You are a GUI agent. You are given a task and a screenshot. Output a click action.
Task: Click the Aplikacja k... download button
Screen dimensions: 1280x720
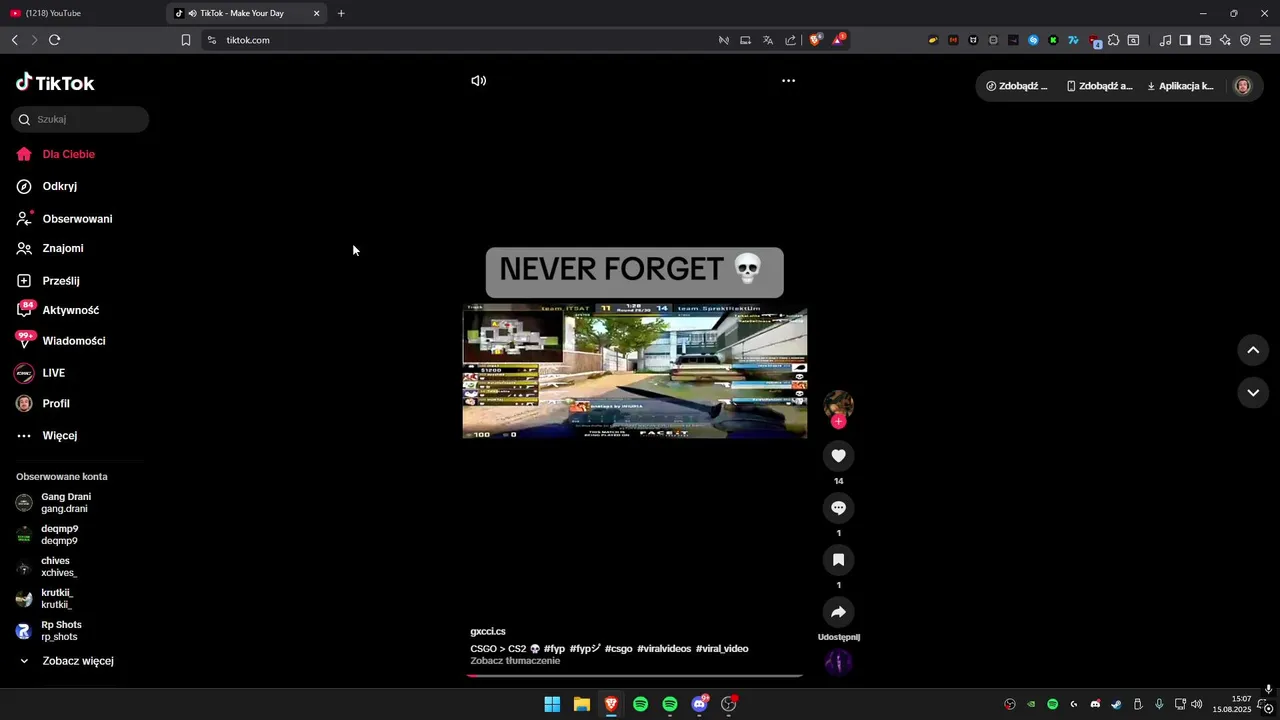1180,86
